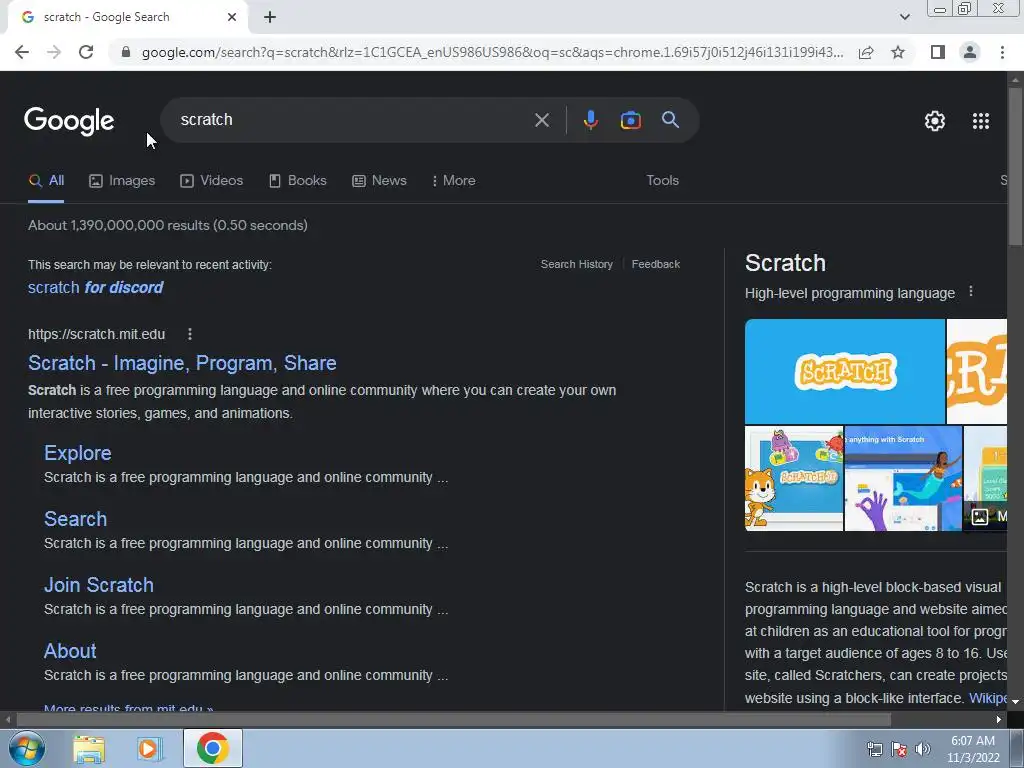Go back to the previous page
This screenshot has height=768, width=1024.
(x=22, y=52)
